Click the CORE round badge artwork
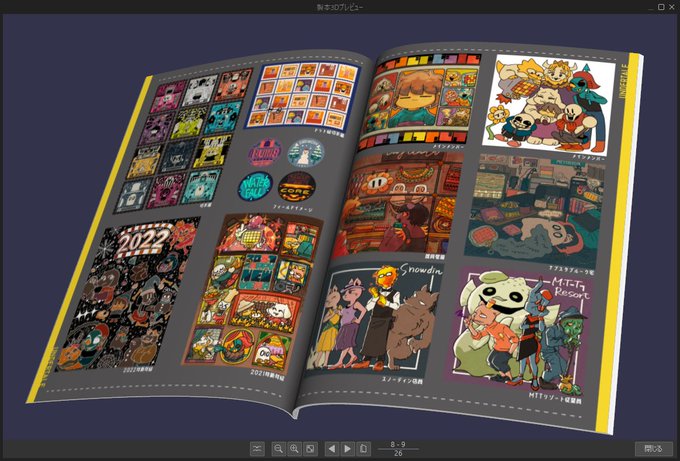 tap(296, 187)
